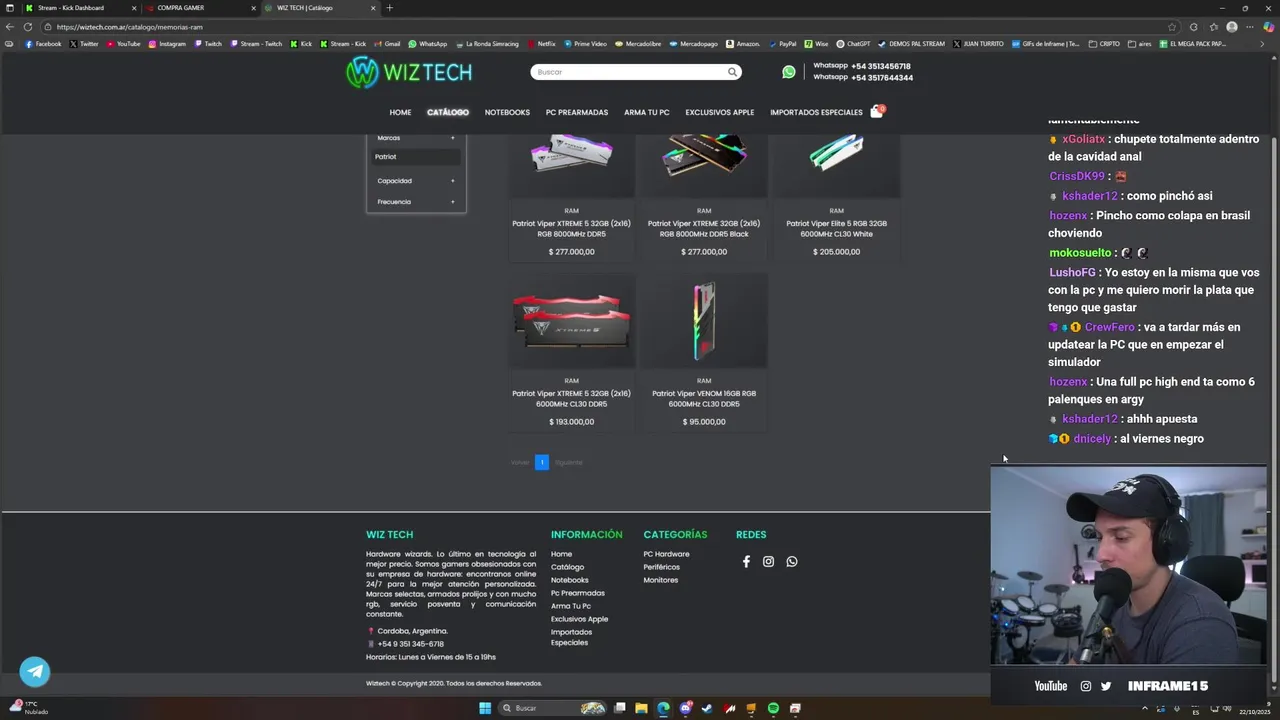Click Siguiente pagination link
The image size is (1280, 720).
coord(568,462)
